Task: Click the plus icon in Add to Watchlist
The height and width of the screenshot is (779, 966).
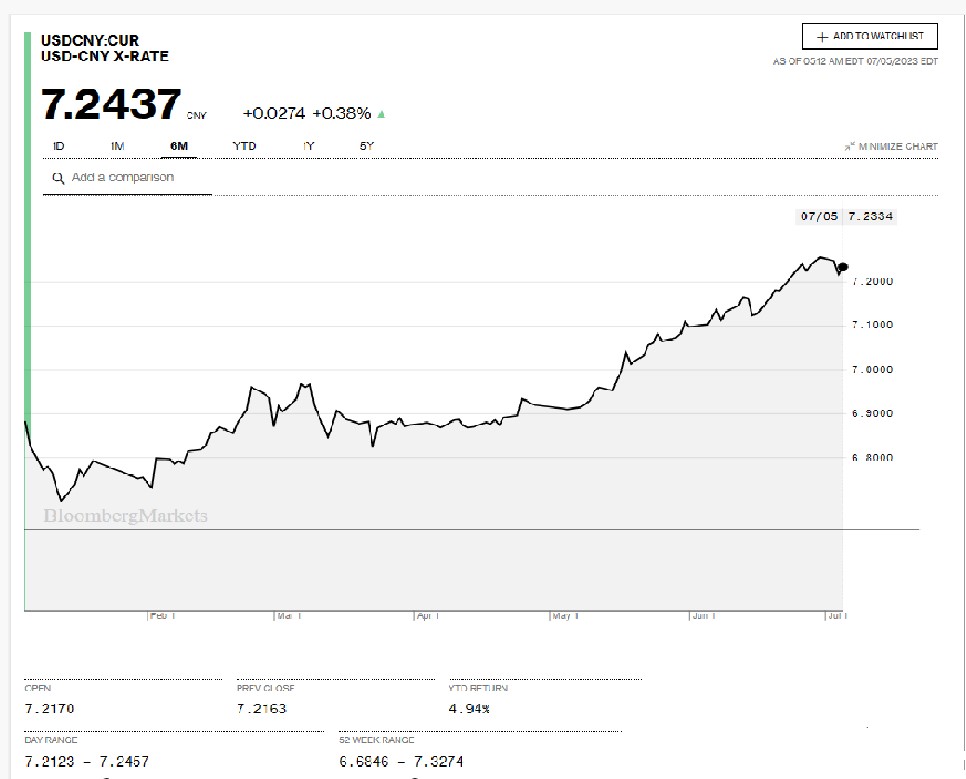Action: 822,36
